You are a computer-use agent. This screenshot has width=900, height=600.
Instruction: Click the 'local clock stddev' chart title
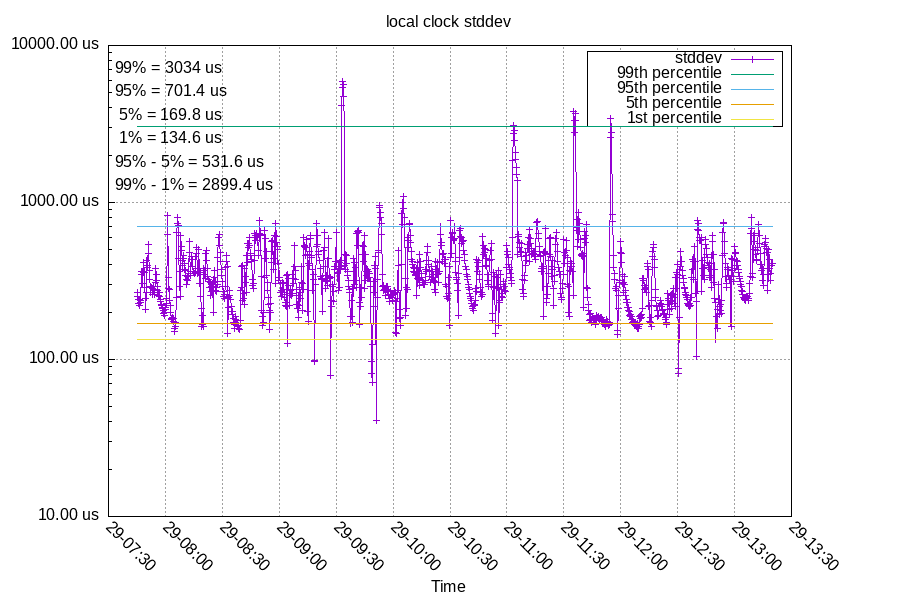pos(449,22)
